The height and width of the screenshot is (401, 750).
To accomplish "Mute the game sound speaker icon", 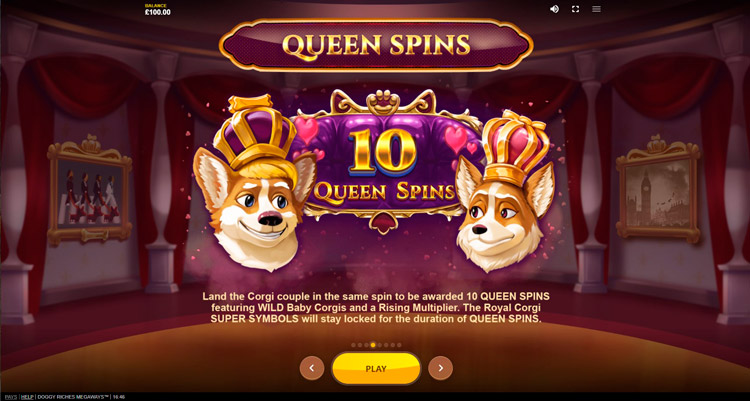I will click(x=554, y=9).
